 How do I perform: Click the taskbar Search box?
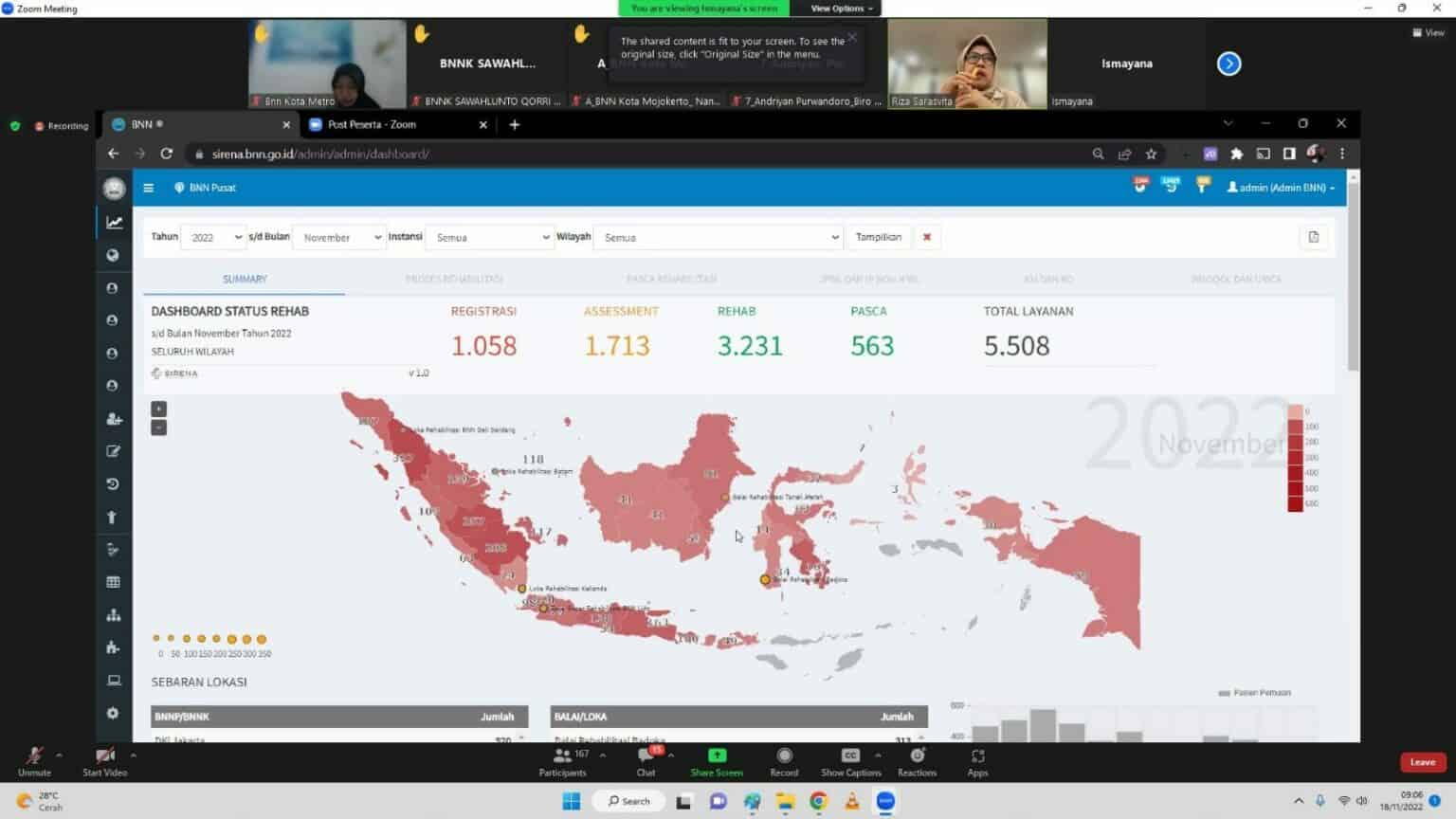coord(628,801)
